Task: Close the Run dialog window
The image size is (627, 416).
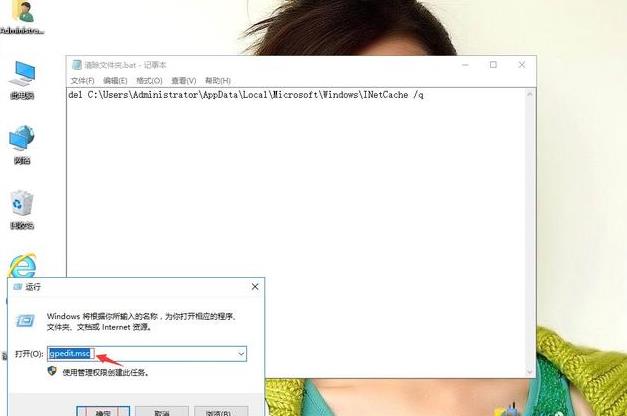Action: click(254, 286)
